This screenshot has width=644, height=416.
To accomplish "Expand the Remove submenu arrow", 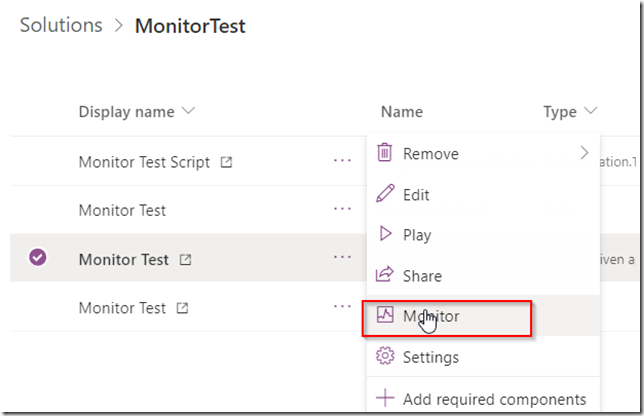I will tap(584, 153).
